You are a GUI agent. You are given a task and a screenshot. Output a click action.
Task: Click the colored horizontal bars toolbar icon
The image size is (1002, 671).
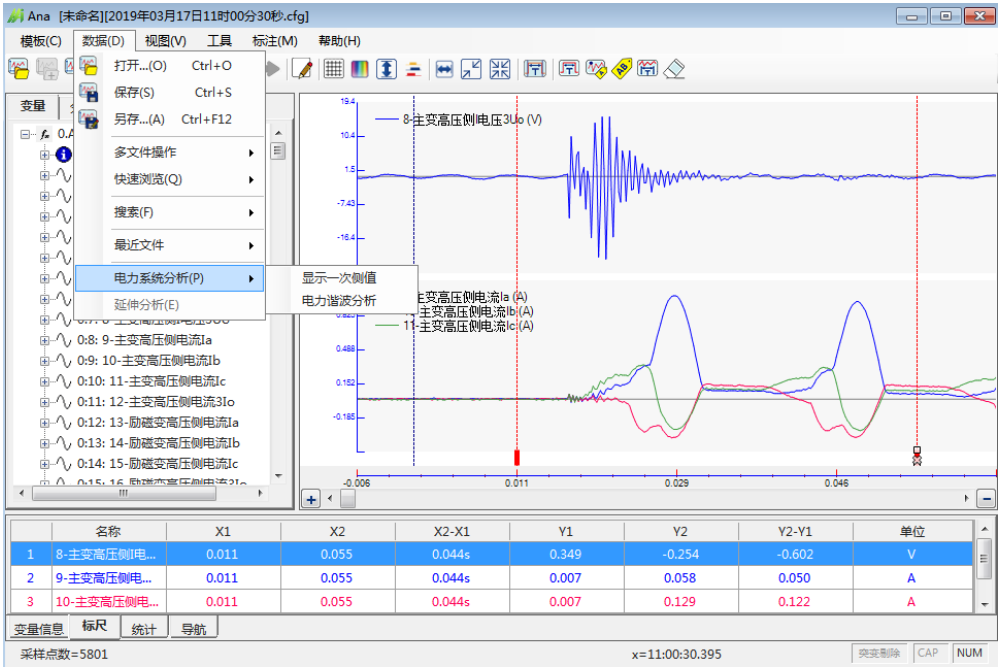click(x=413, y=68)
